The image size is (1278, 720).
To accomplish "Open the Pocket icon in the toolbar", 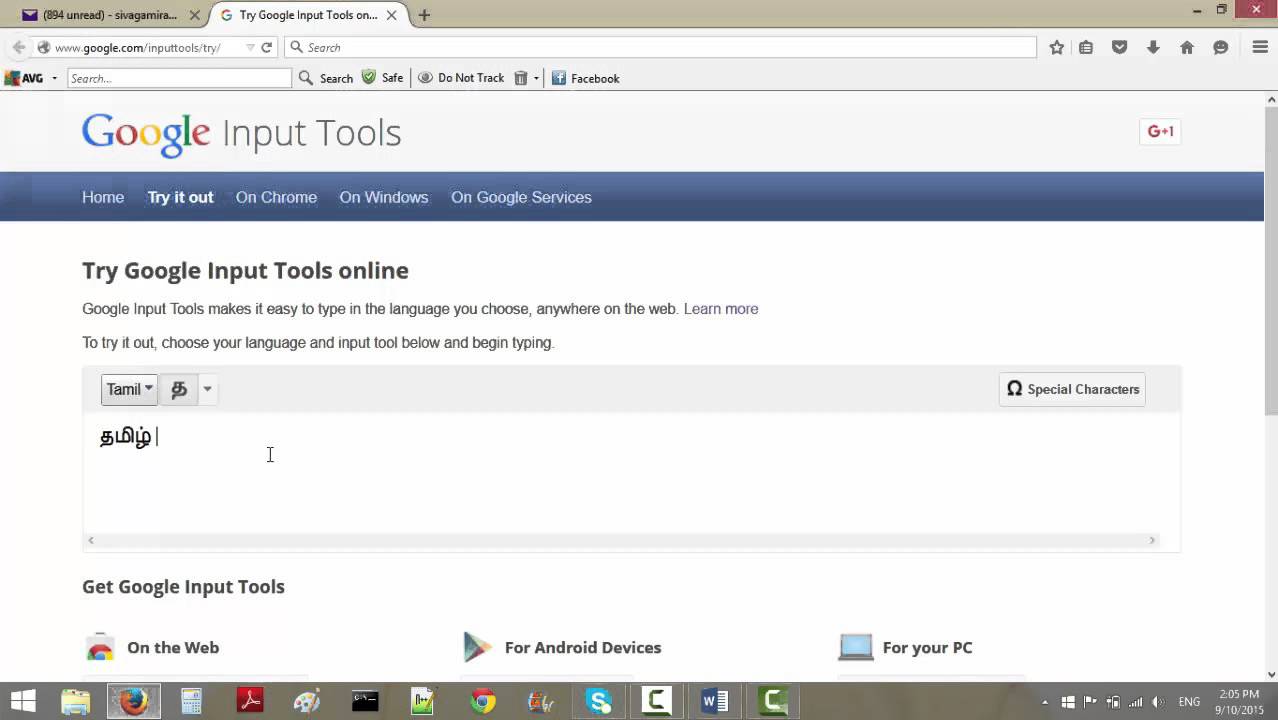I will [x=1120, y=47].
